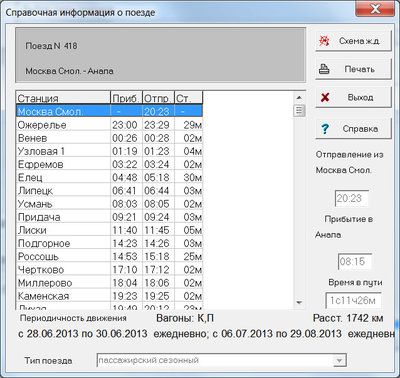
Task: Select the Елец station row
Action: point(109,177)
